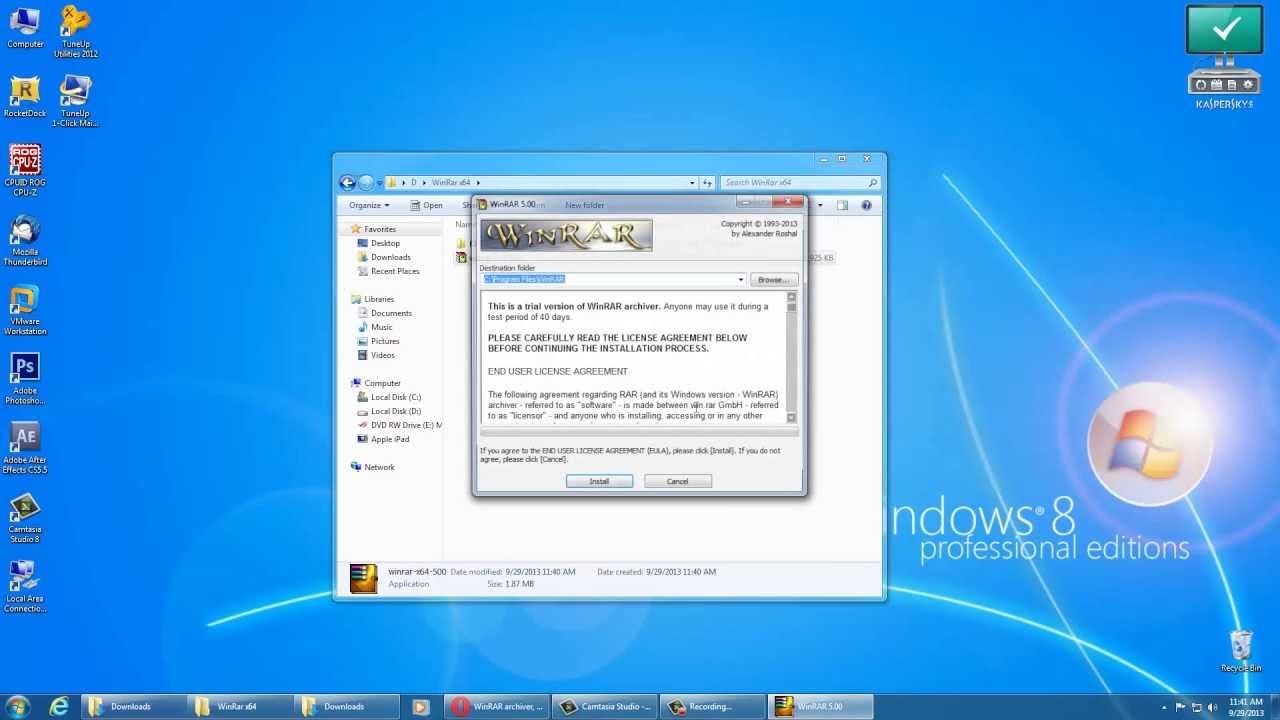Image resolution: width=1280 pixels, height=720 pixels.
Task: Open the Organize menu in Explorer
Action: coord(369,205)
